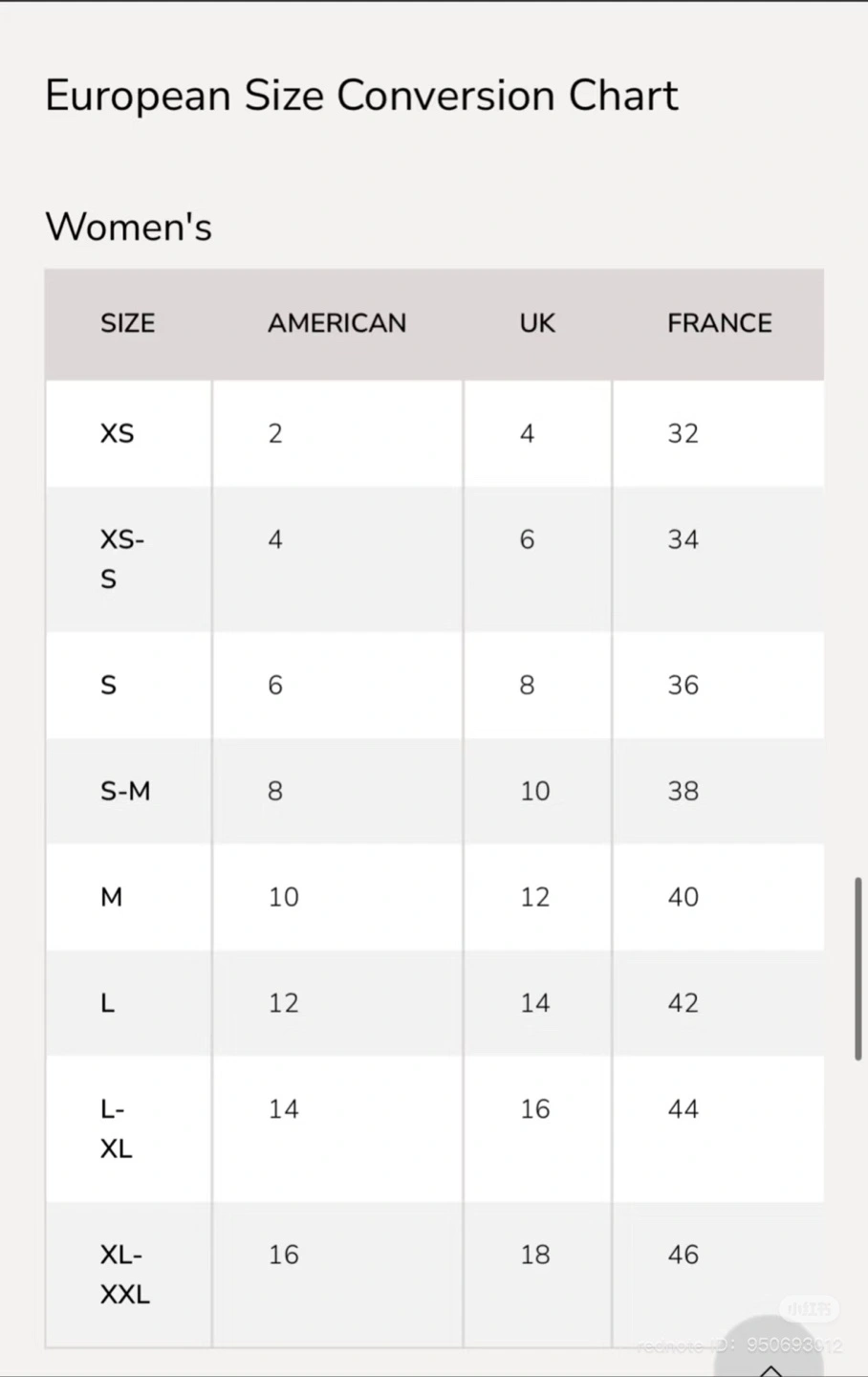Click the SIZE column header

(127, 323)
